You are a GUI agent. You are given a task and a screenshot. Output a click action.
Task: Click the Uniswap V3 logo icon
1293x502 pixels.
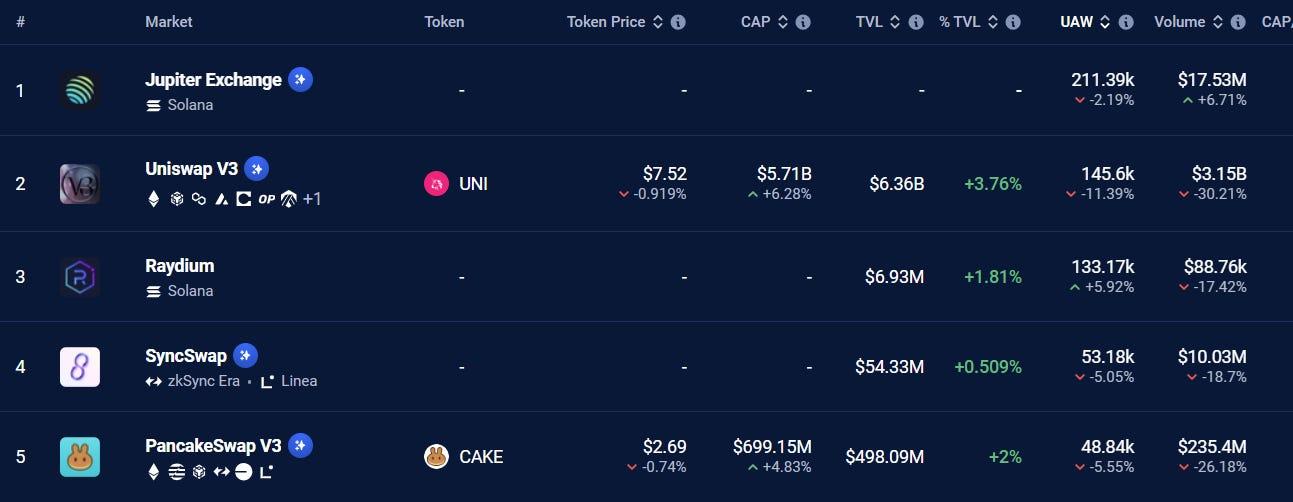click(x=79, y=184)
